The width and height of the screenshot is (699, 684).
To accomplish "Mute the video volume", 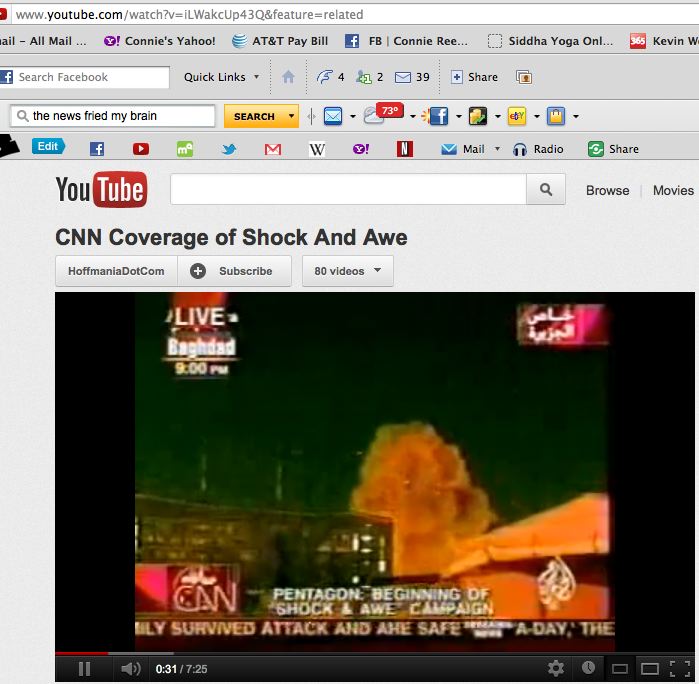I will coord(130,668).
